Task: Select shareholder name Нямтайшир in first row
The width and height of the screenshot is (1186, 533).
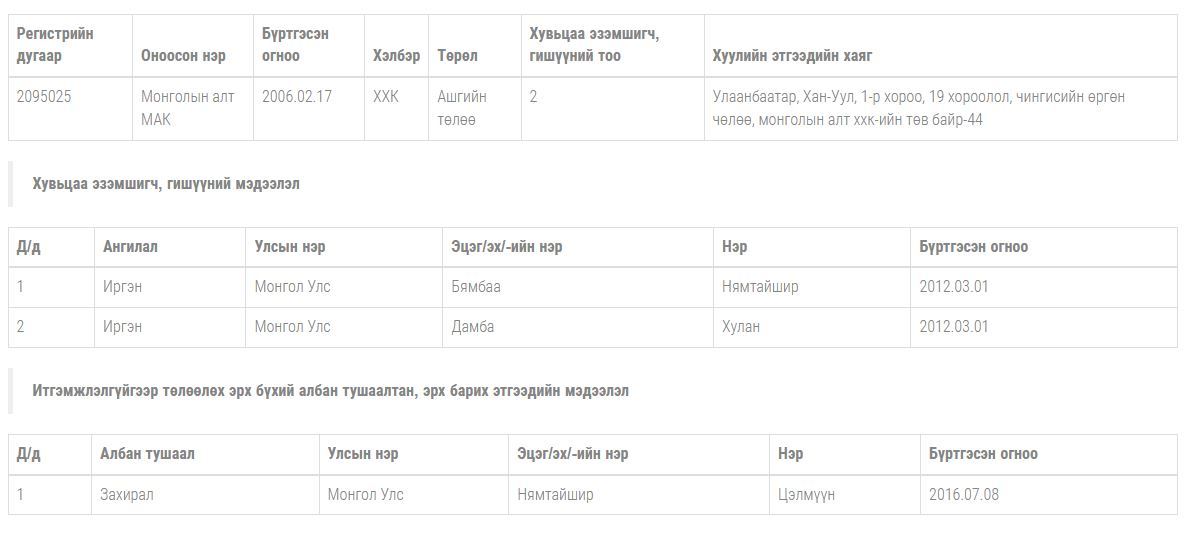Action: click(x=760, y=287)
